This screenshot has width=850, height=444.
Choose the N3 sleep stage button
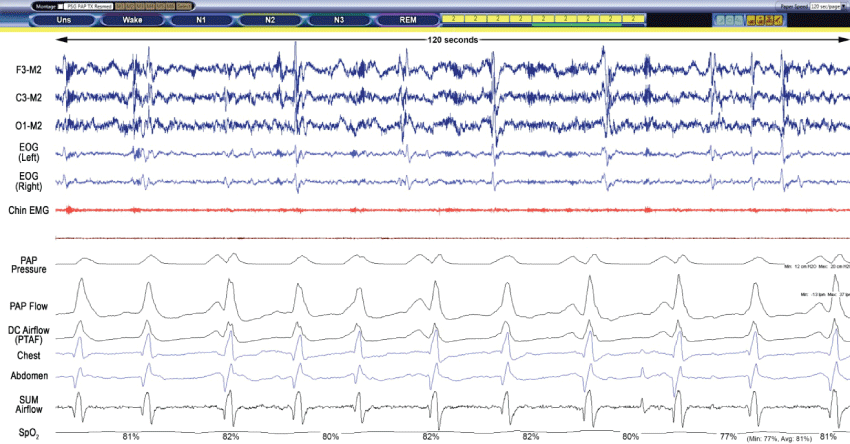pos(339,19)
